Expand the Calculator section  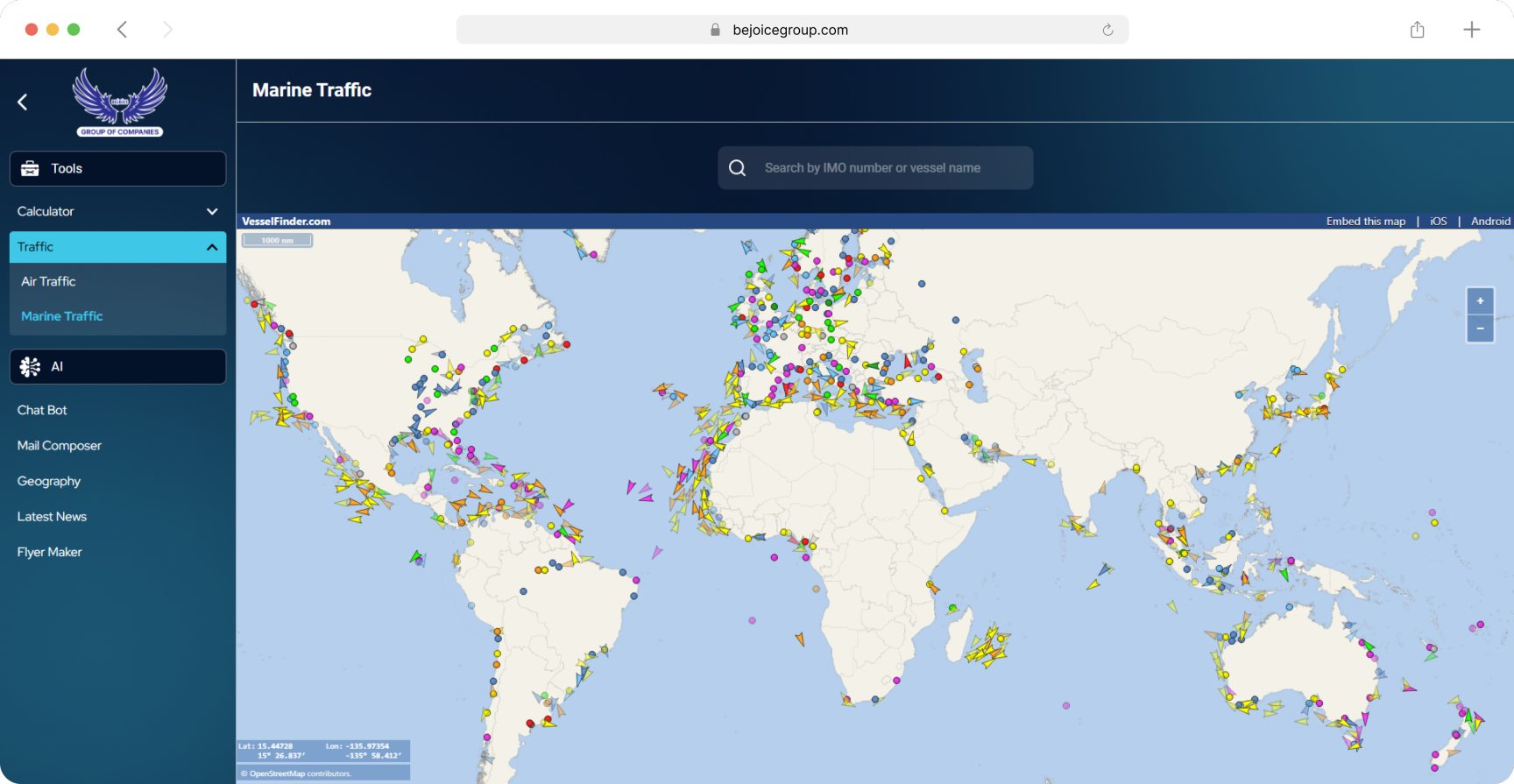click(x=211, y=211)
